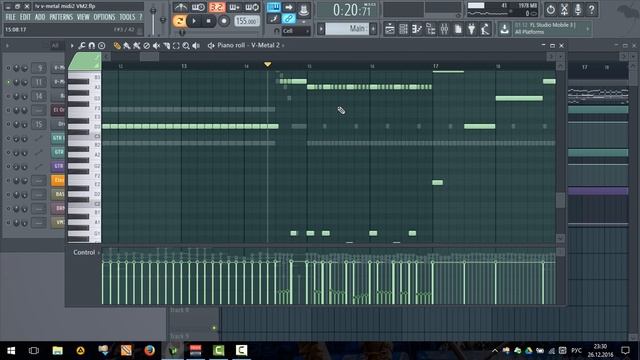
Task: Toggle the blue link multilink icon
Action: tap(289, 19)
